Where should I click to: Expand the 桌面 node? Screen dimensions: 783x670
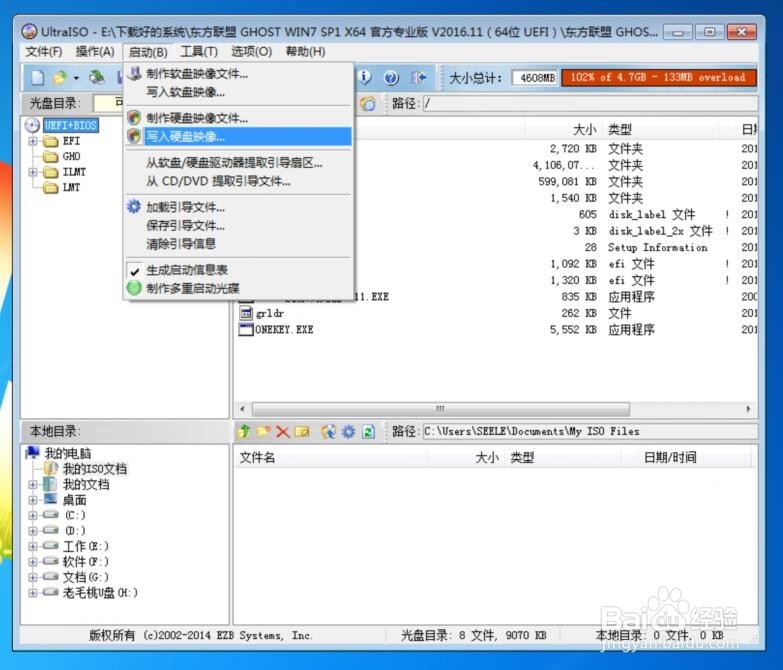[x=33, y=500]
